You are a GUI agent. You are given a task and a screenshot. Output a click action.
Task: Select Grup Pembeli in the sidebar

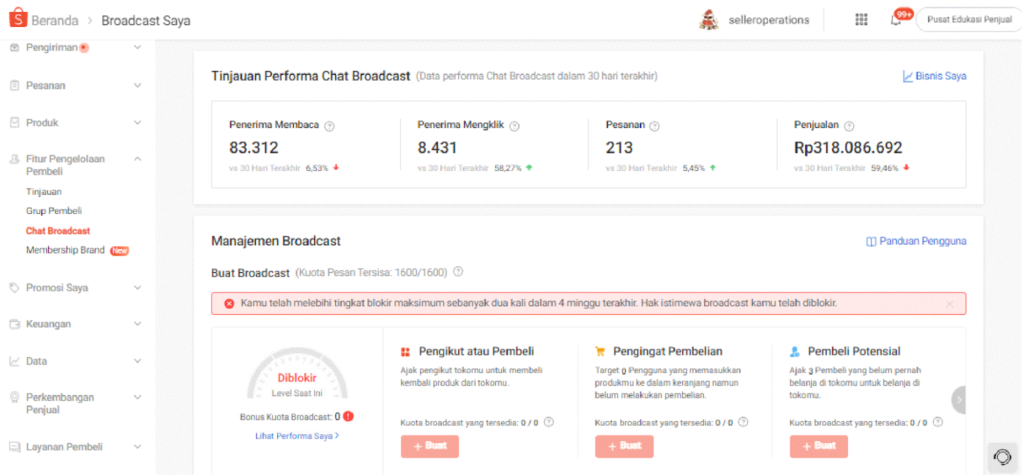pos(54,211)
